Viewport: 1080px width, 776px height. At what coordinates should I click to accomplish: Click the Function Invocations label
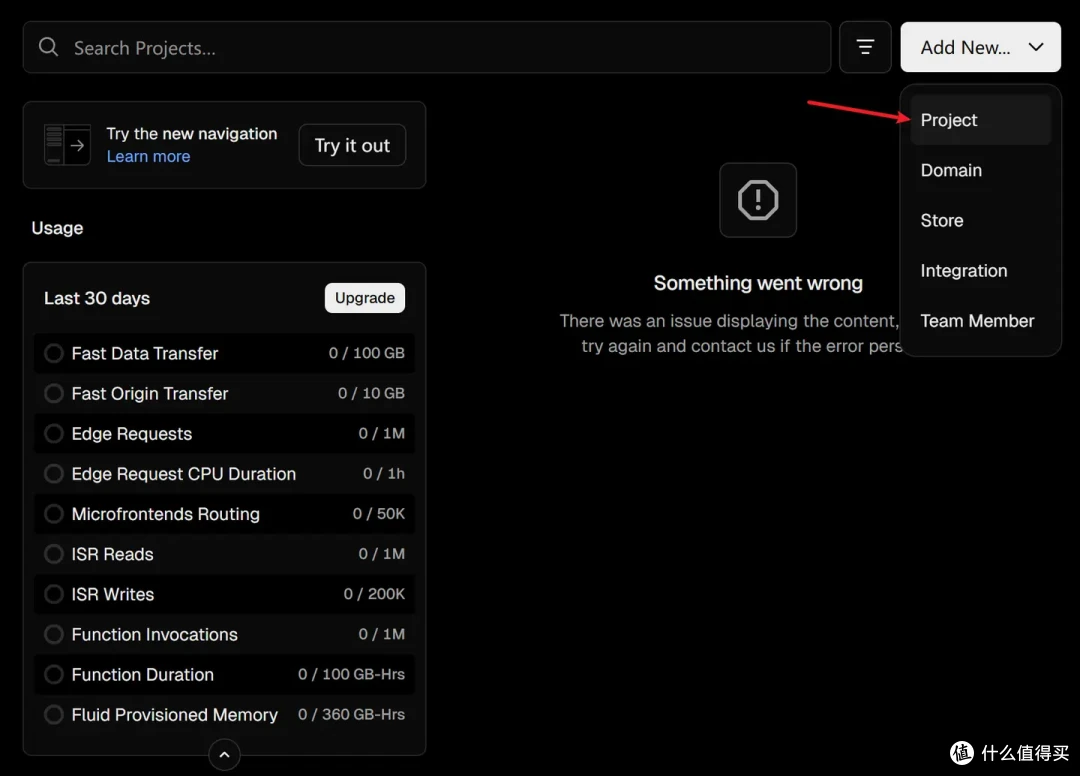coord(154,634)
